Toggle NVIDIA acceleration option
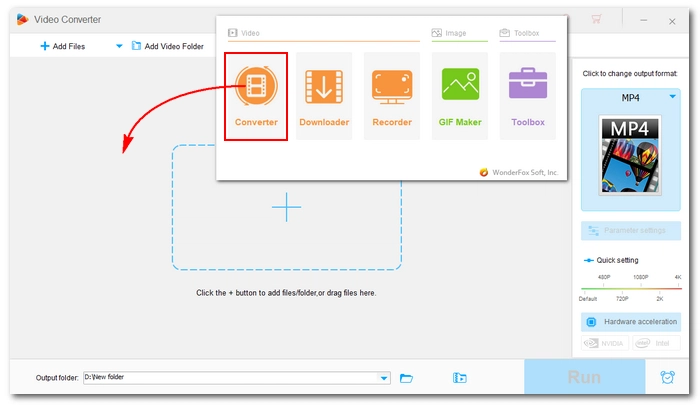This screenshot has height=405, width=700. pos(605,343)
